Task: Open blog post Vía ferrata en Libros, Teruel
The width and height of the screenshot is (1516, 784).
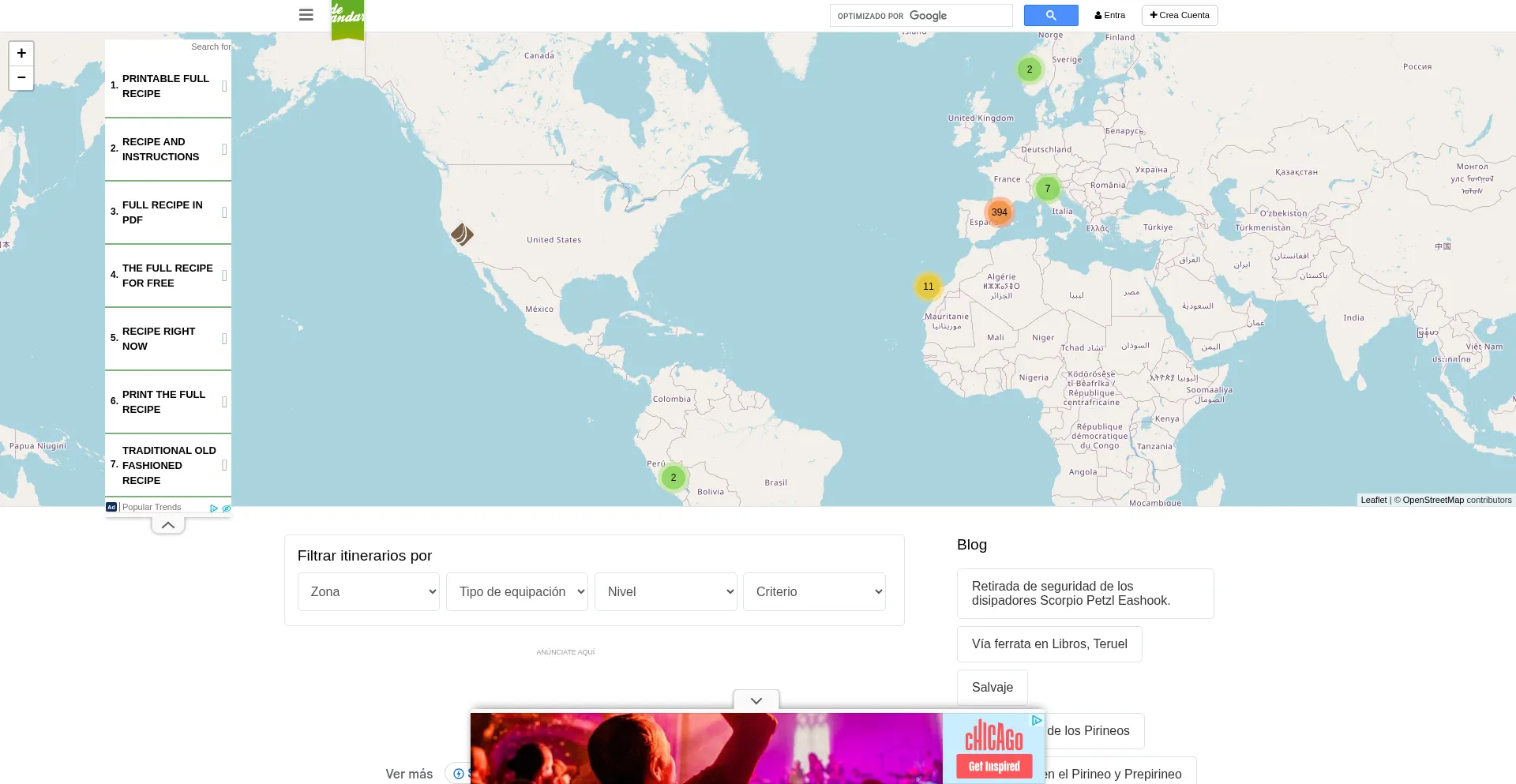Action: click(x=1049, y=644)
